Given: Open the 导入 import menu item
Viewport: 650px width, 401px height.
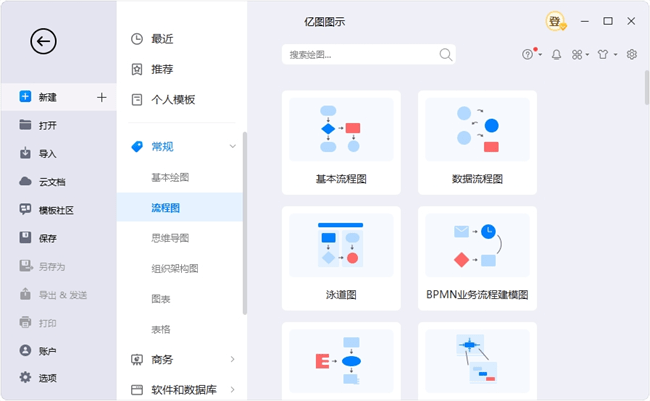Looking at the screenshot, I should 47,153.
